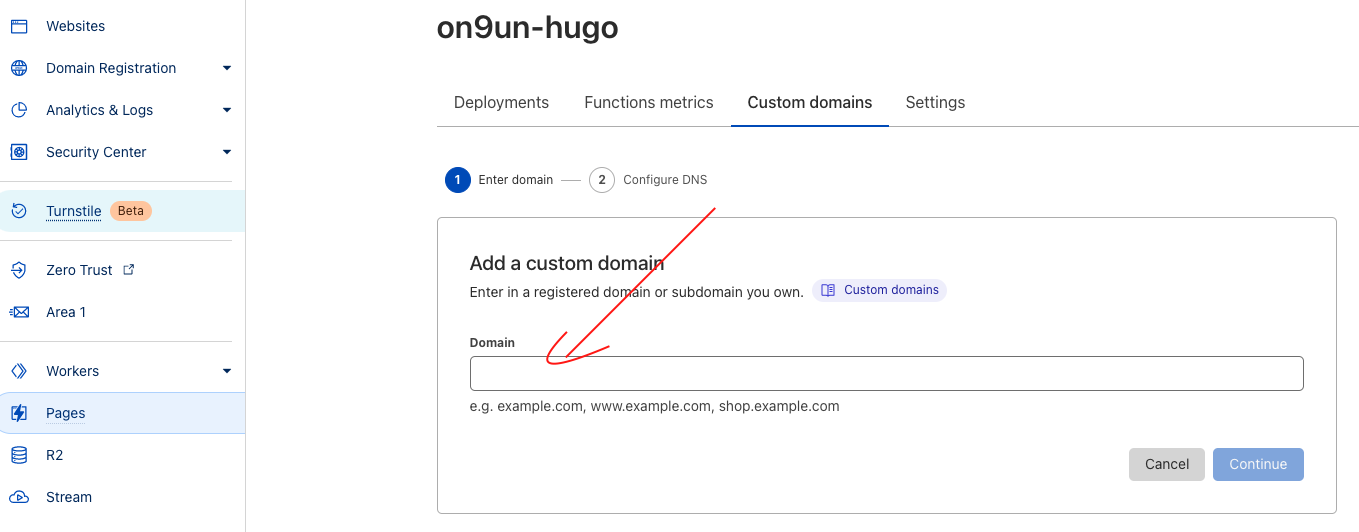This screenshot has width=1359, height=532.
Task: Click the Workers diamond icon
Action: [x=19, y=371]
